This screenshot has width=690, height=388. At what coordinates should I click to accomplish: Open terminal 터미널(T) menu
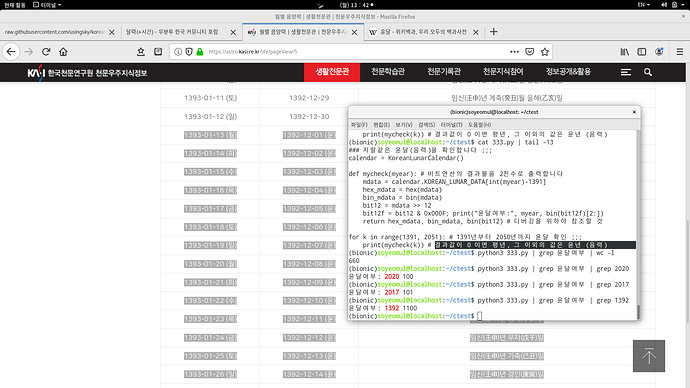click(451, 125)
